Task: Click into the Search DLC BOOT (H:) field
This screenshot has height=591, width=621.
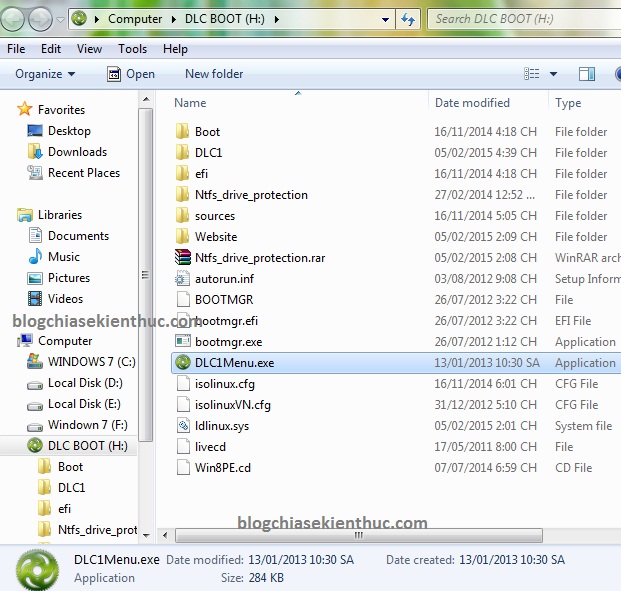Action: 524,19
